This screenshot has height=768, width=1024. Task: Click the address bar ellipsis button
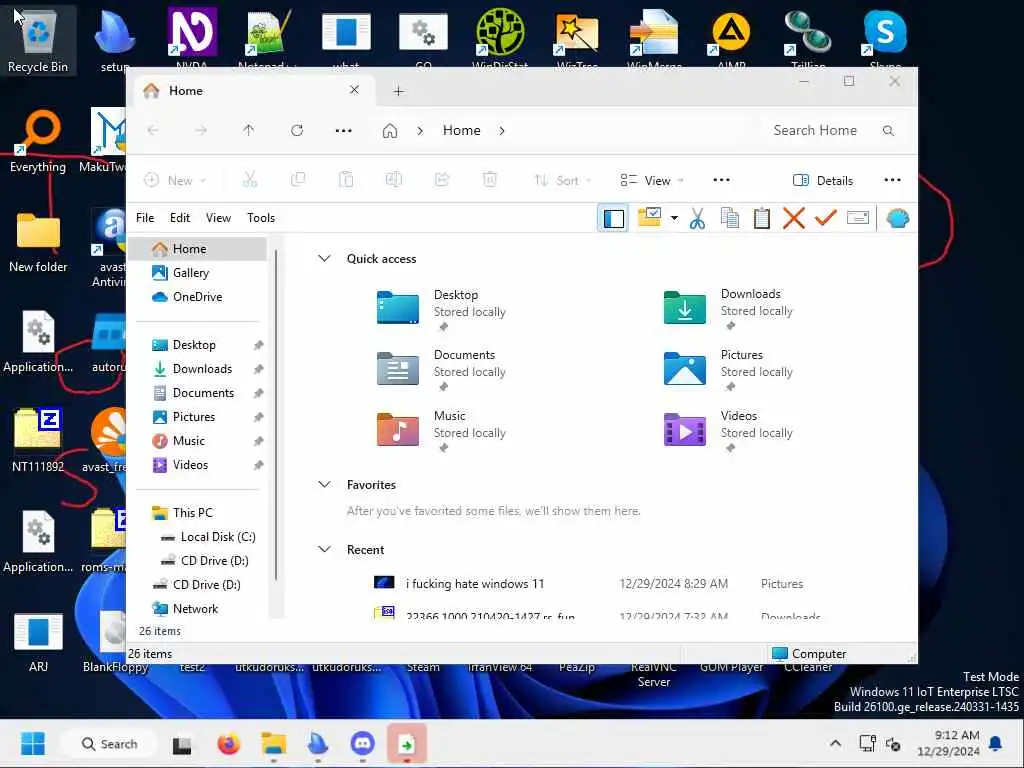[x=344, y=131]
